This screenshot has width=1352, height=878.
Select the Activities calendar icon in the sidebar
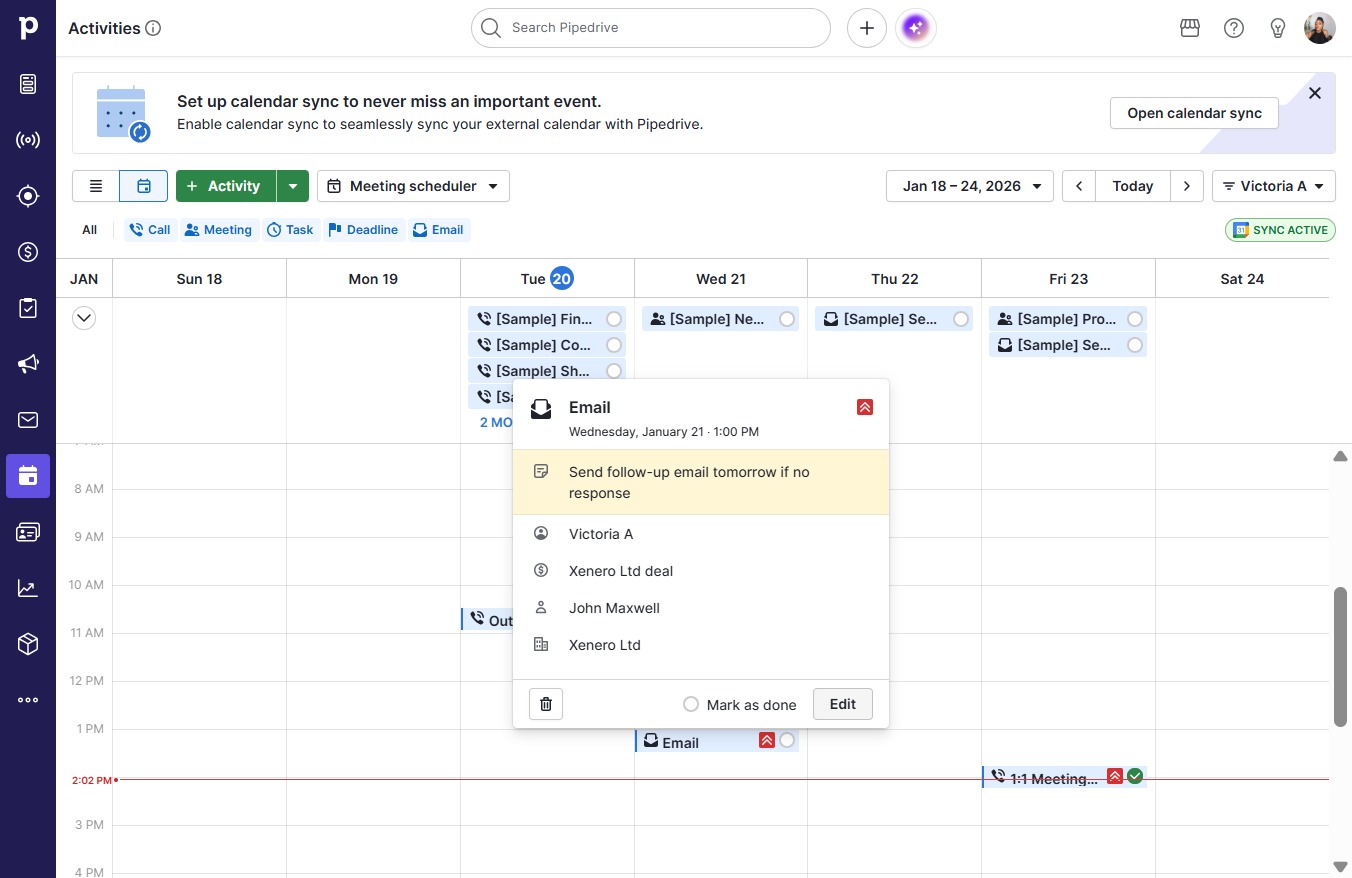[28, 476]
